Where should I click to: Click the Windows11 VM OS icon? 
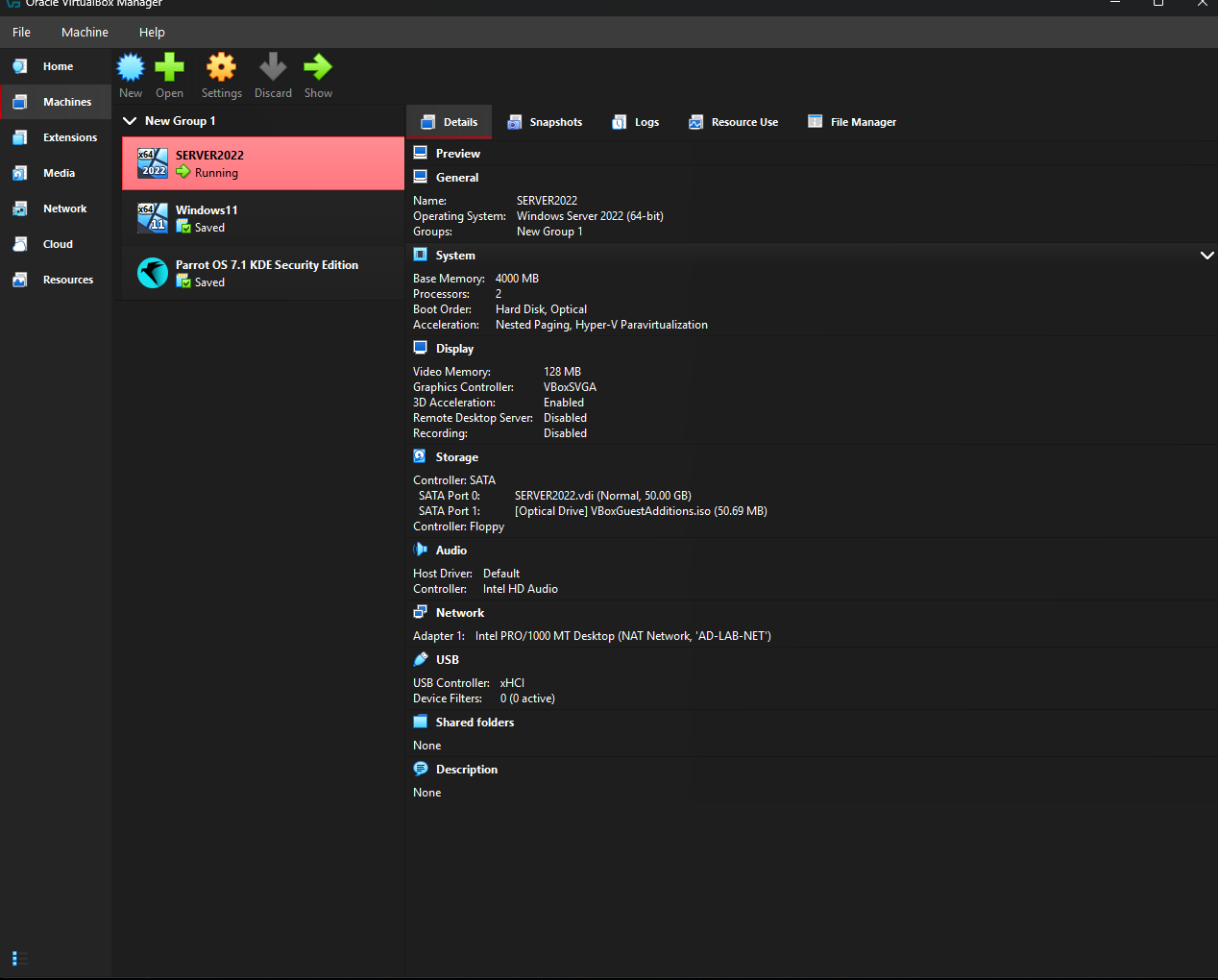pyautogui.click(x=153, y=218)
